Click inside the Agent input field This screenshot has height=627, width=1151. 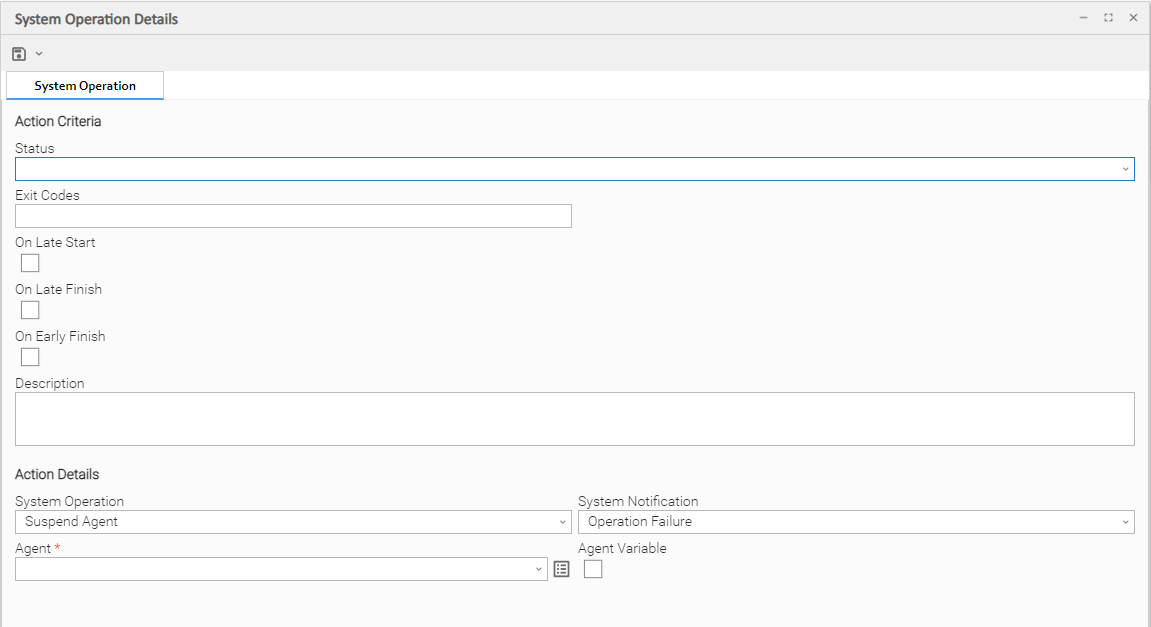pos(270,569)
